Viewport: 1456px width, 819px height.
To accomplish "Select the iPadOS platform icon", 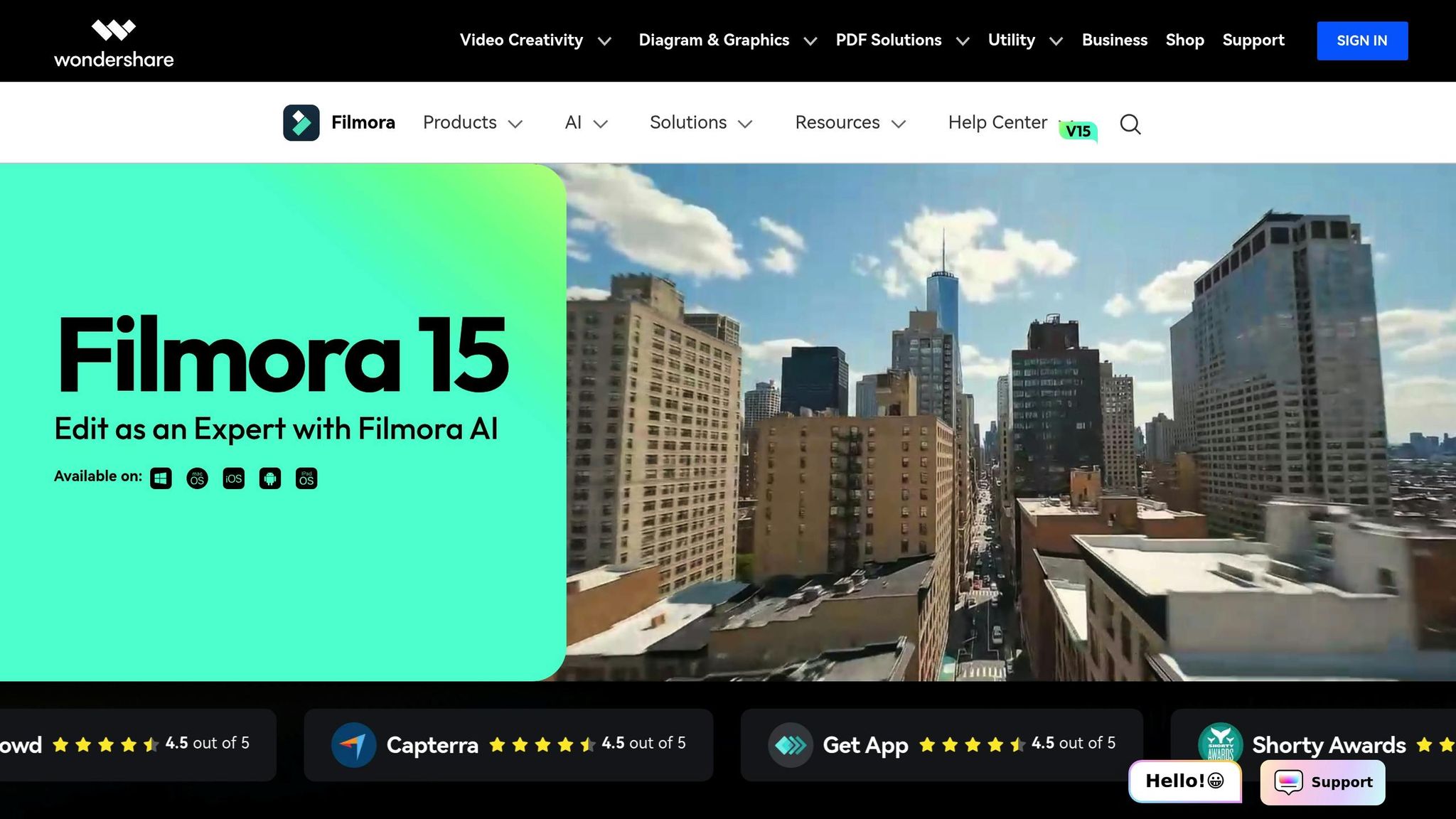I will [x=306, y=478].
